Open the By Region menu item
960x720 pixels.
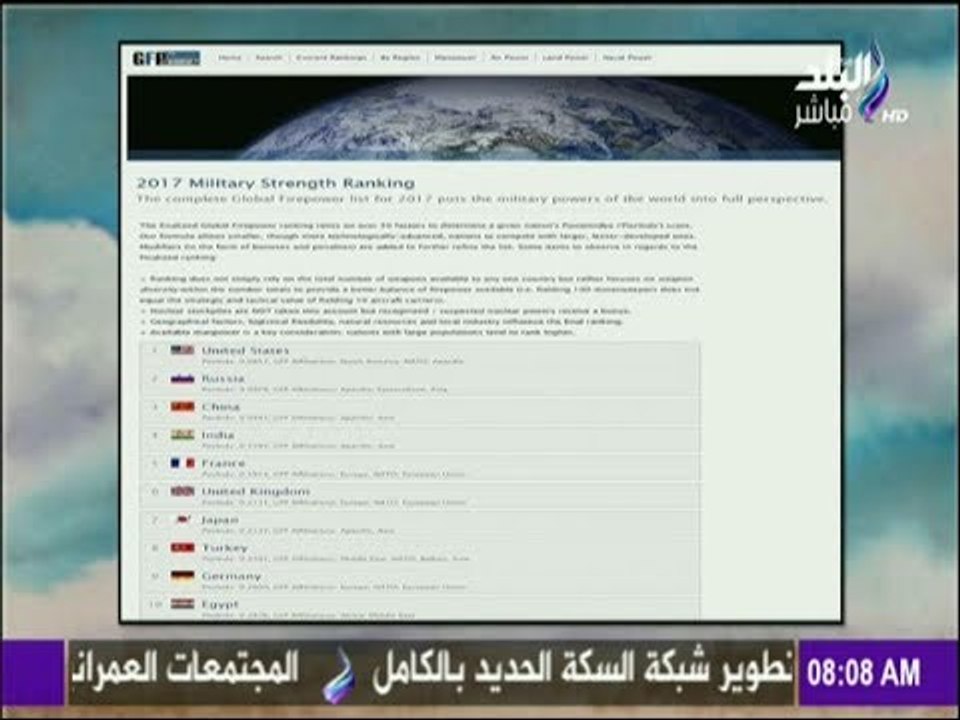[400, 58]
